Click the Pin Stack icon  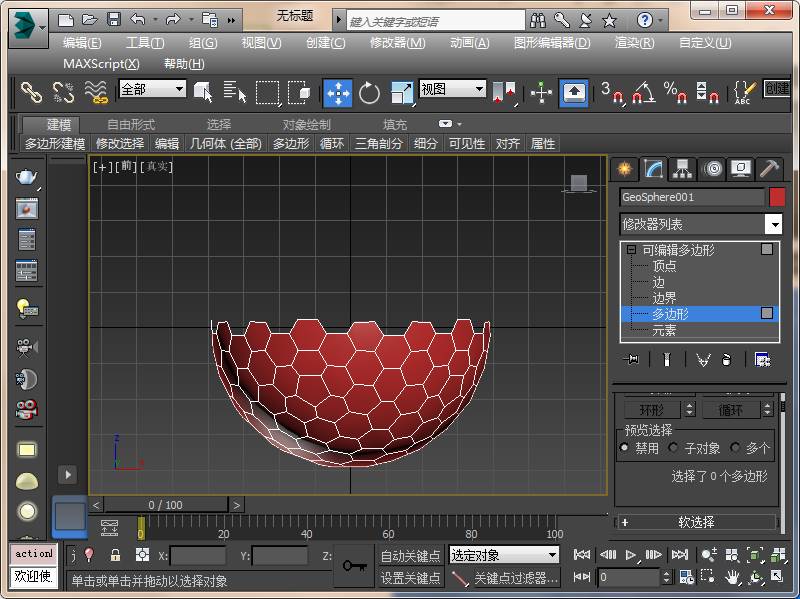(x=631, y=360)
